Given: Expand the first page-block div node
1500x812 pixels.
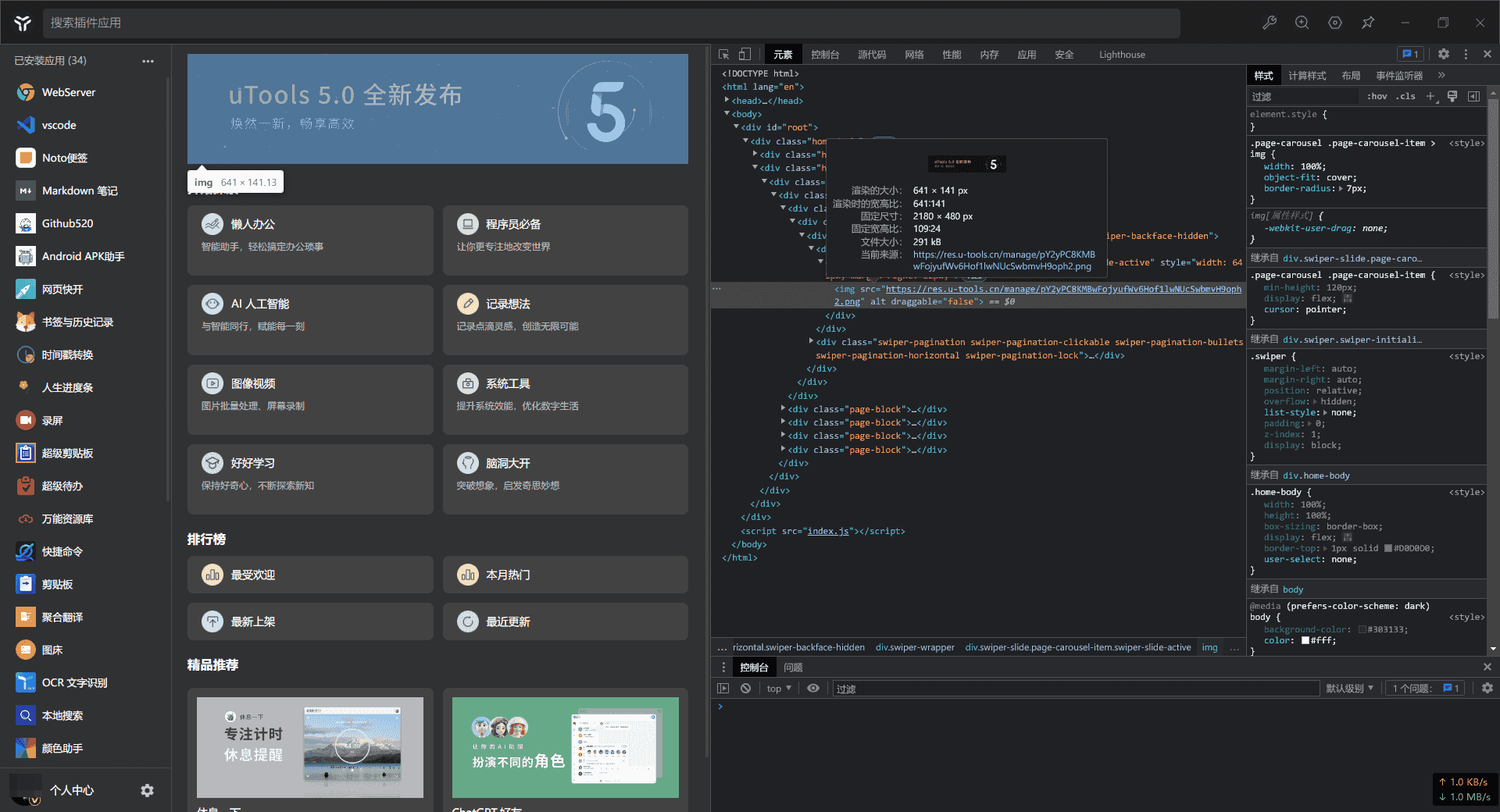Looking at the screenshot, I should pos(783,408).
